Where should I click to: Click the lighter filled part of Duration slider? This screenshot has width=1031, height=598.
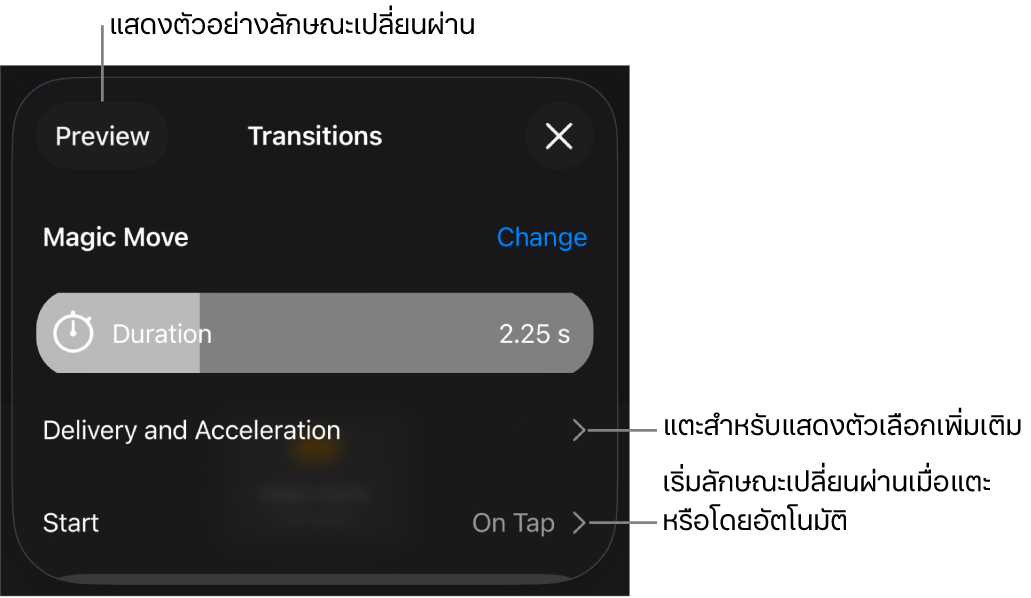(x=118, y=333)
